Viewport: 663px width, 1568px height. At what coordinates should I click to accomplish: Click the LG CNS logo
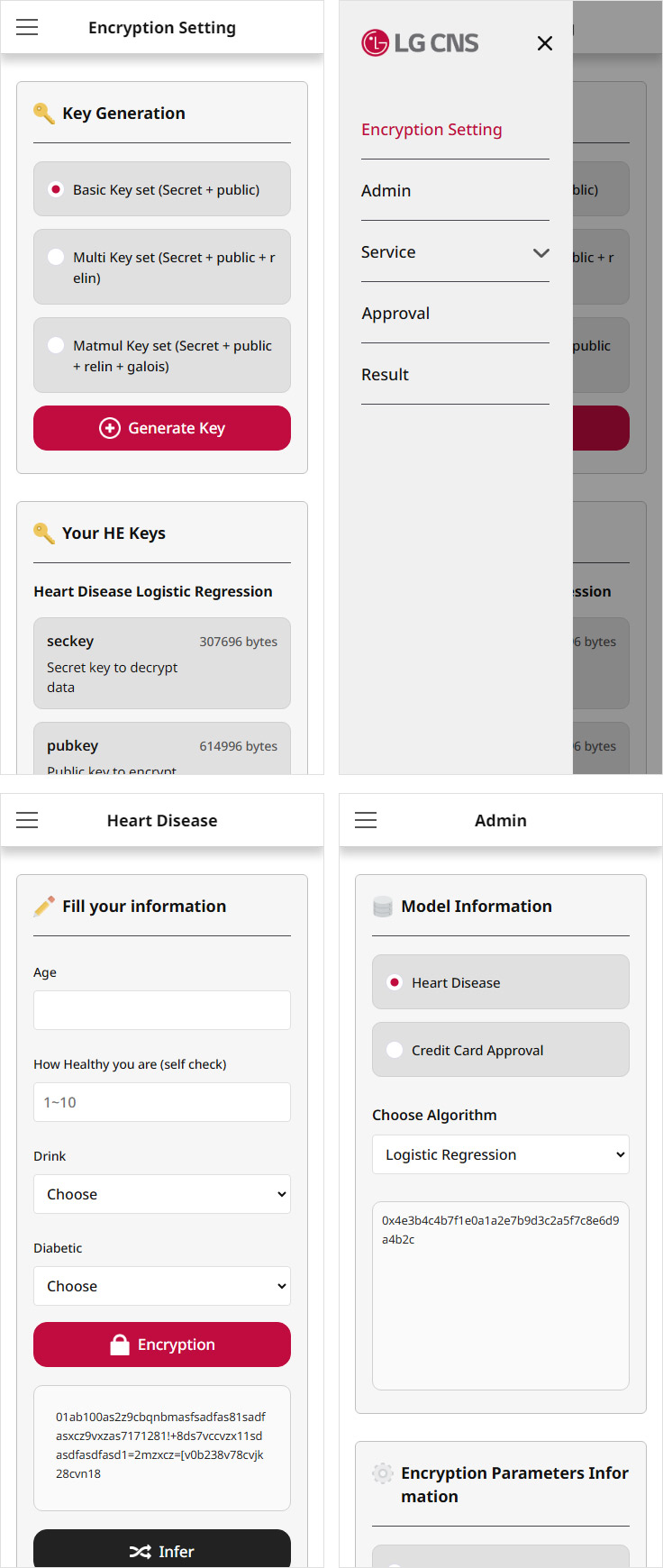[420, 42]
